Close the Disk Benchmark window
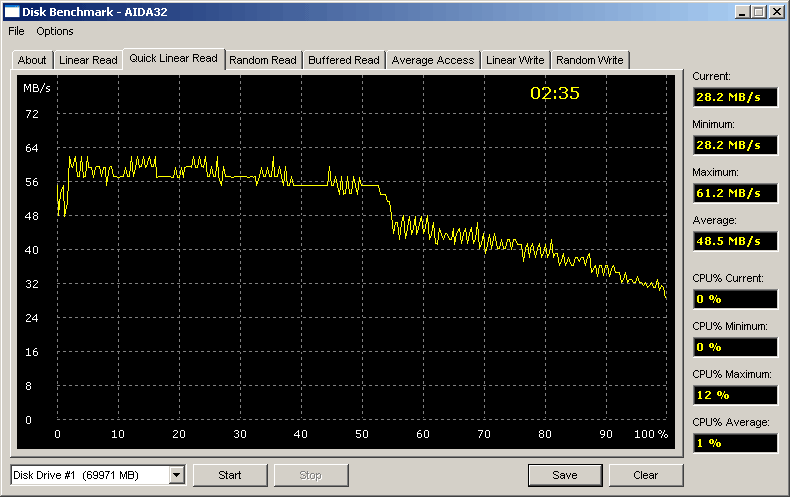 [x=777, y=12]
